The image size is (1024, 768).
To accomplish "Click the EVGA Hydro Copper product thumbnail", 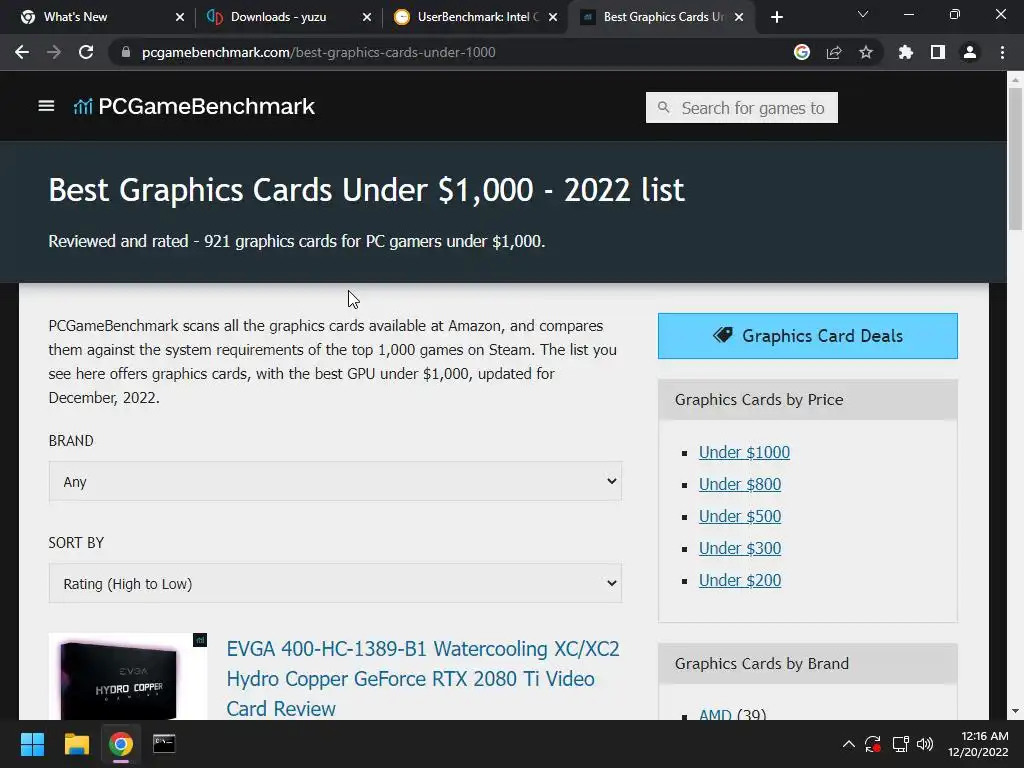I will point(128,677).
